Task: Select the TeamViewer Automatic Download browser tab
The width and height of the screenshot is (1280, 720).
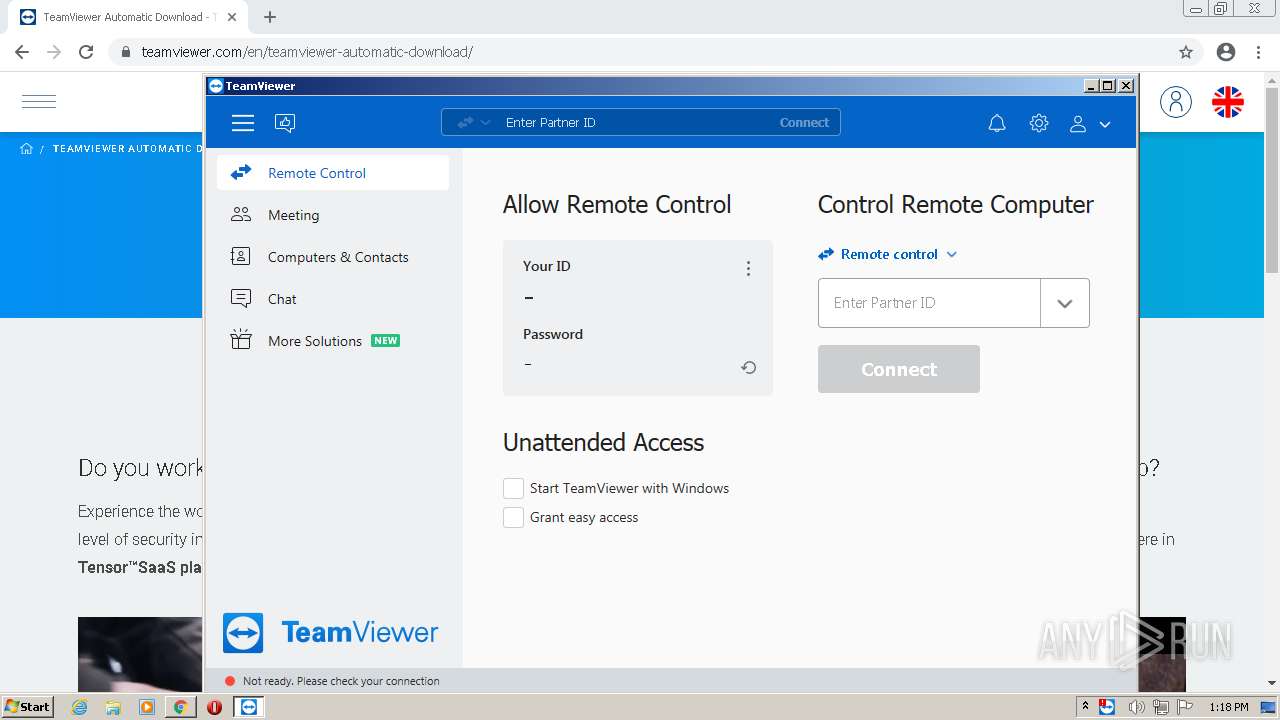Action: [129, 17]
